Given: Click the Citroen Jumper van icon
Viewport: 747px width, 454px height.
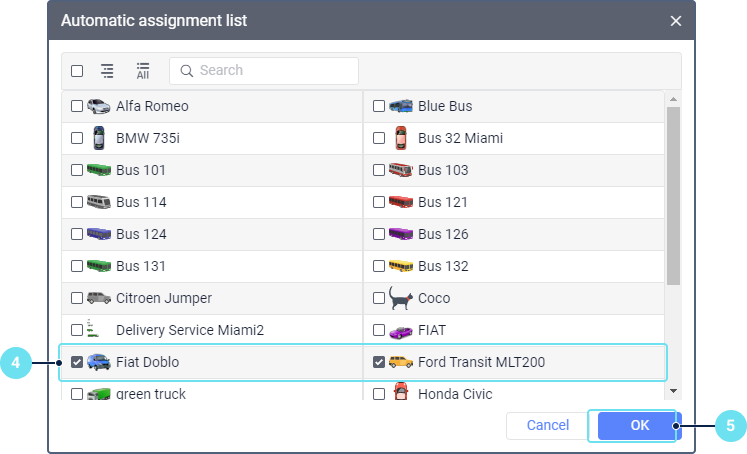Looking at the screenshot, I should 98,298.
